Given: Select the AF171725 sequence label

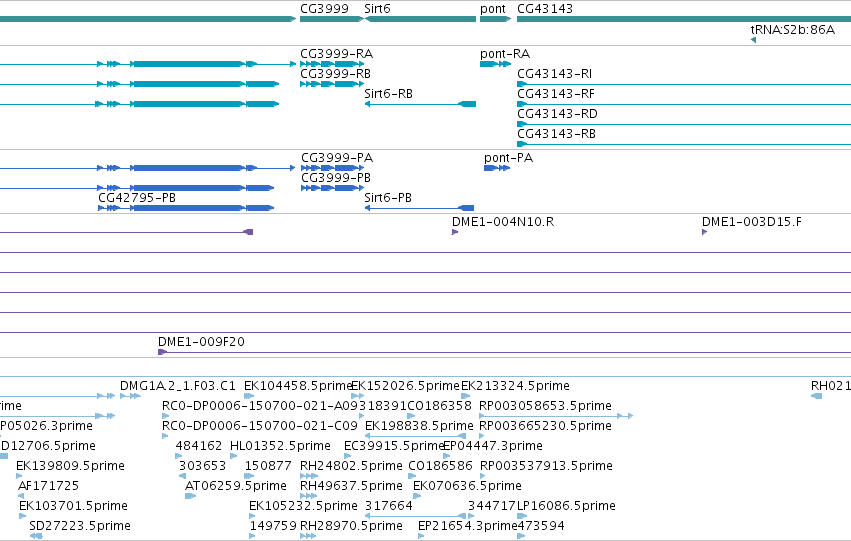Looking at the screenshot, I should 48,486.
